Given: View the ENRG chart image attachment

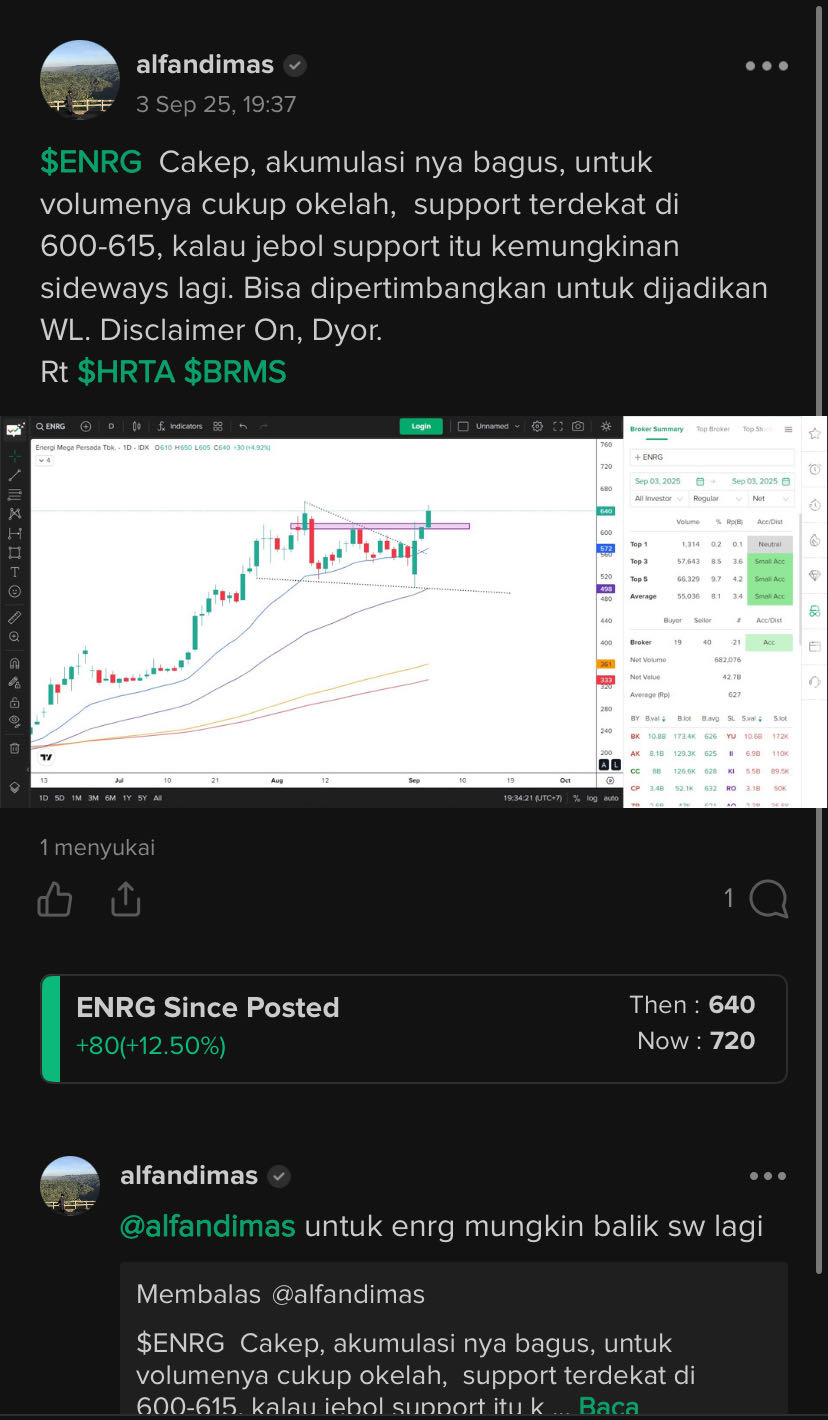Looking at the screenshot, I should (414, 612).
